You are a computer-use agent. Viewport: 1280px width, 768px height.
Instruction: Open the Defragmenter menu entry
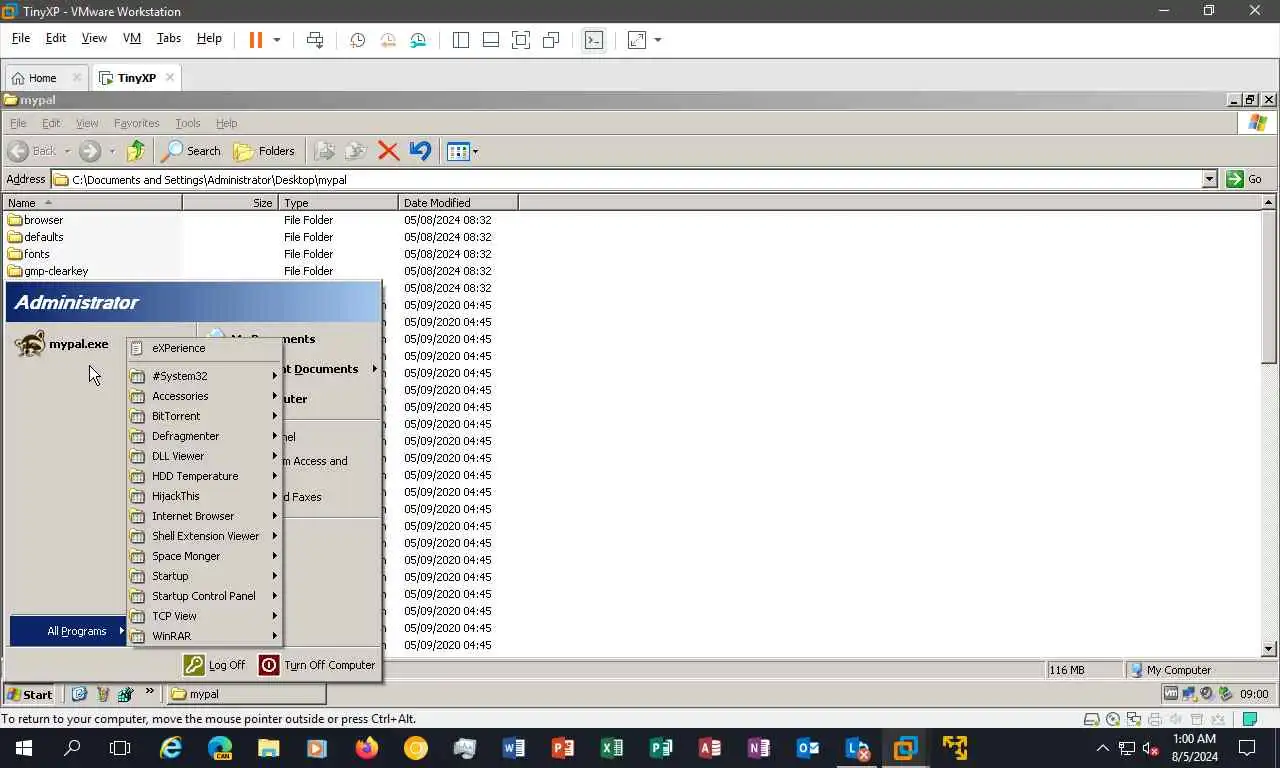pyautogui.click(x=205, y=436)
